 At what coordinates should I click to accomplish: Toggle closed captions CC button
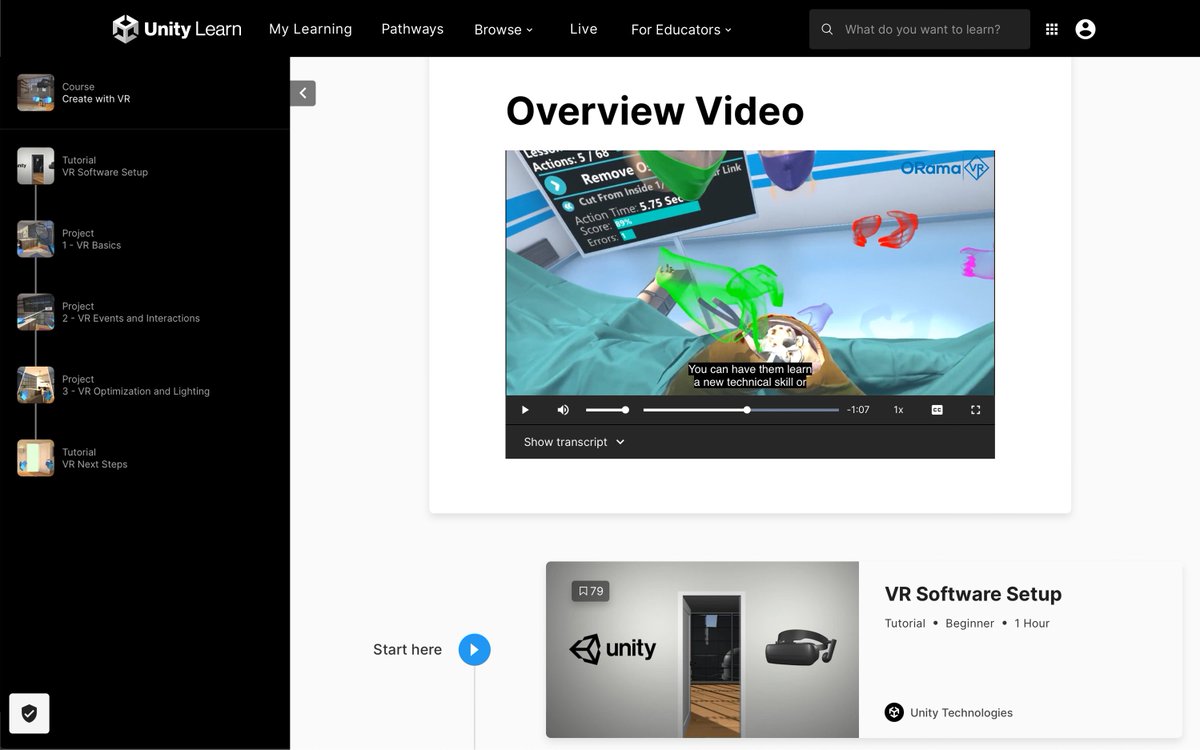tap(937, 410)
